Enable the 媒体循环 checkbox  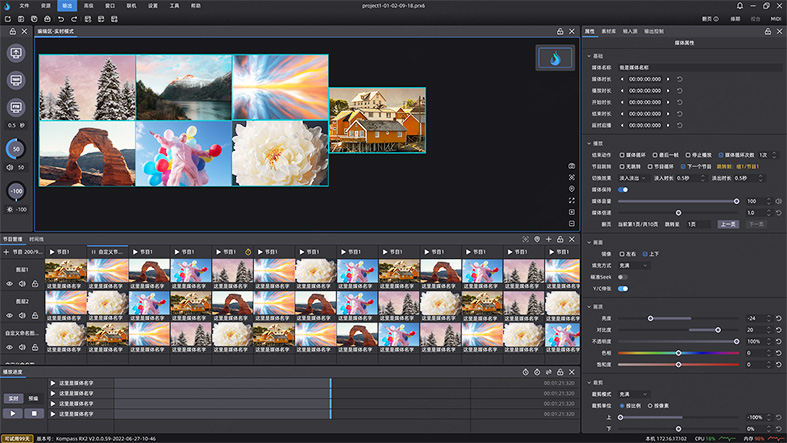click(623, 155)
